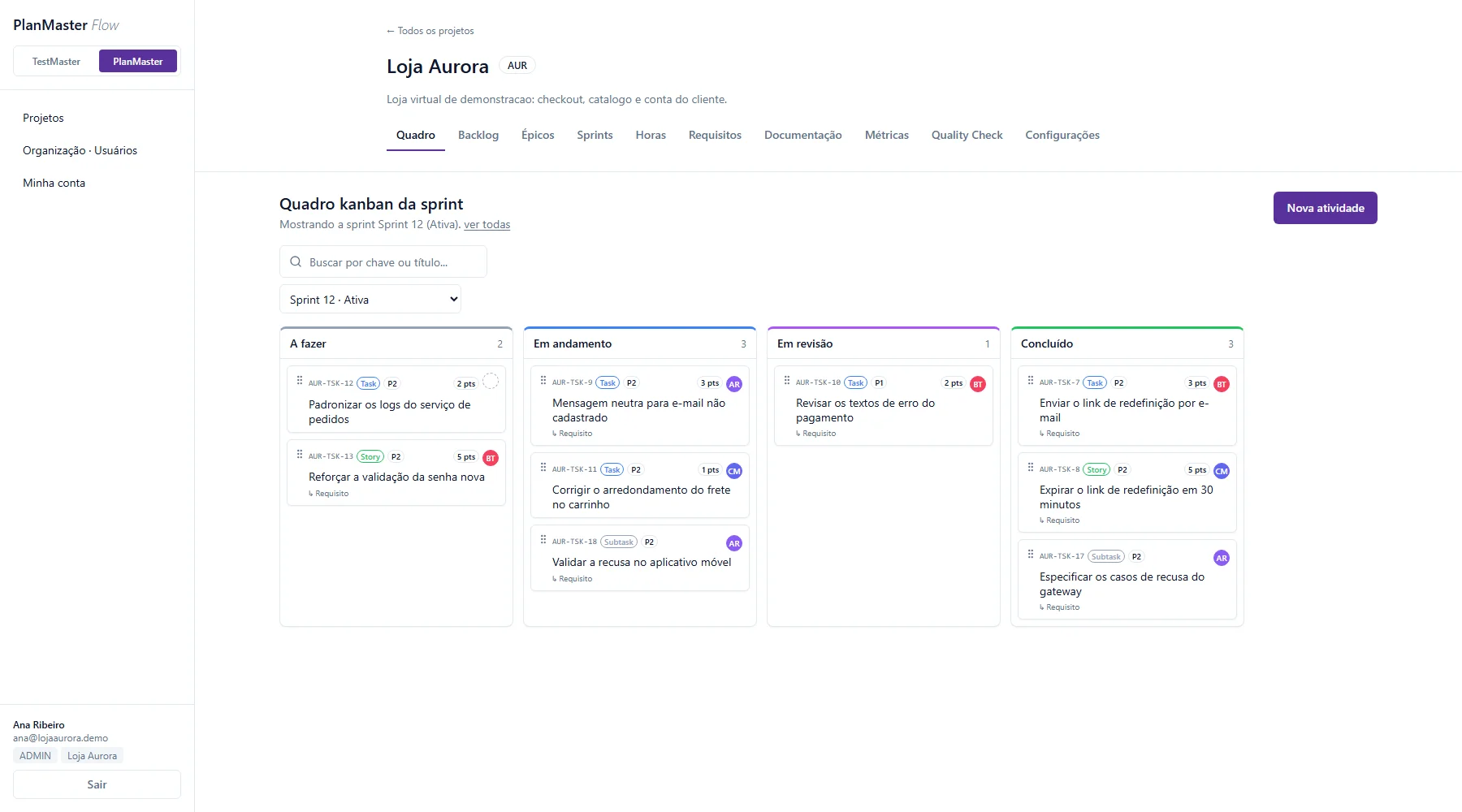Click Requisito link on AUR-TSK-10 card
The height and width of the screenshot is (812, 1462).
click(x=816, y=434)
